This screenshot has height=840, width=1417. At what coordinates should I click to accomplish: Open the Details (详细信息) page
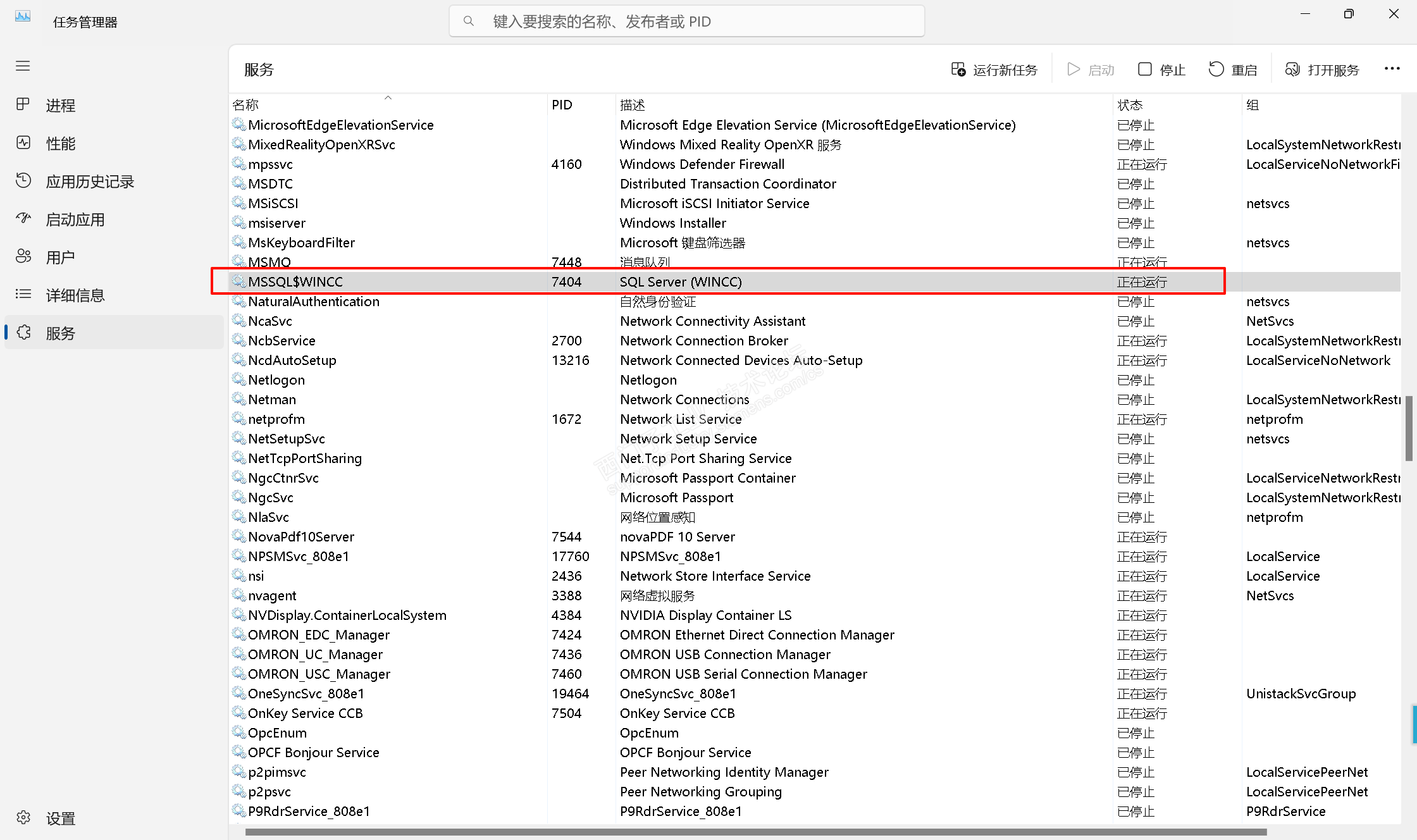[x=75, y=295]
